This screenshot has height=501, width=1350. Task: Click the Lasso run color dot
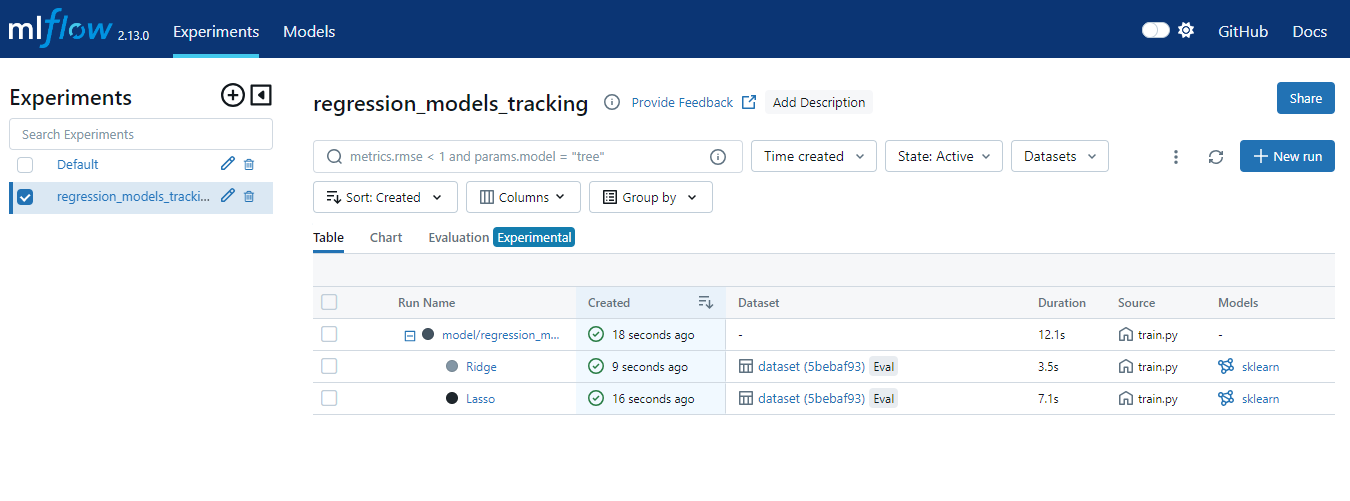pos(452,398)
